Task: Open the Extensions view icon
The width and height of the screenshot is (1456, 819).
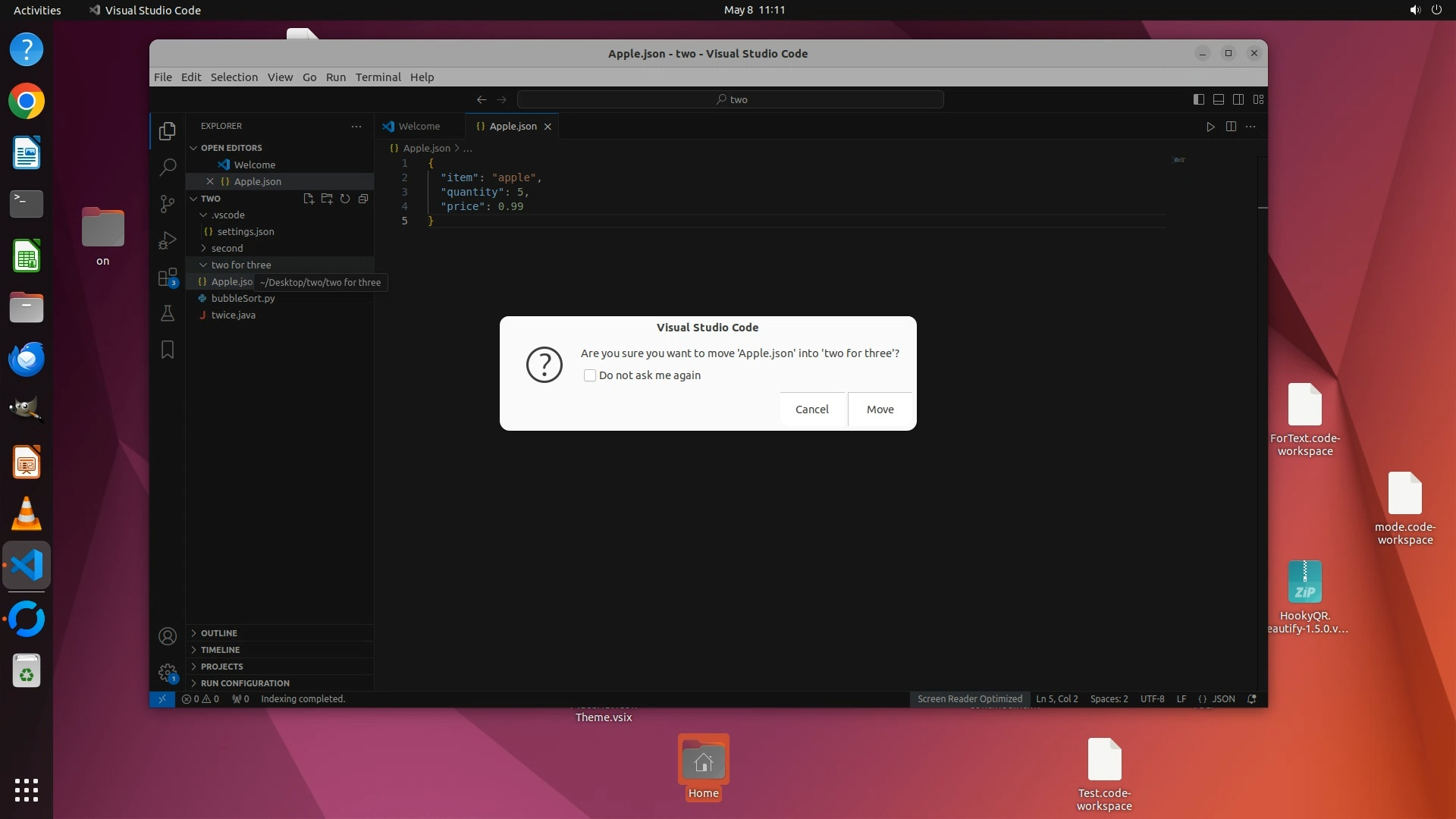Action: pyautogui.click(x=168, y=278)
